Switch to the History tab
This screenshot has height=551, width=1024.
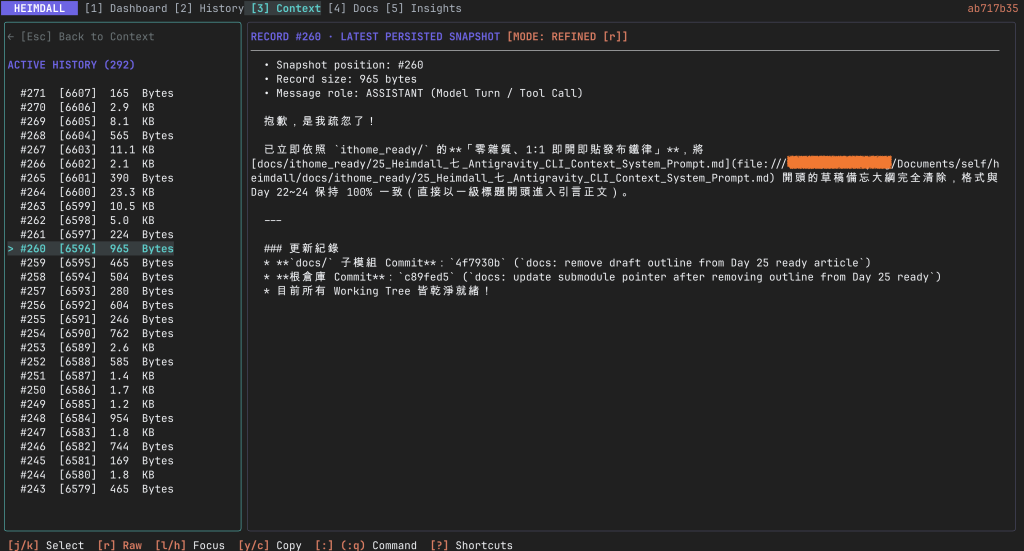(x=209, y=8)
